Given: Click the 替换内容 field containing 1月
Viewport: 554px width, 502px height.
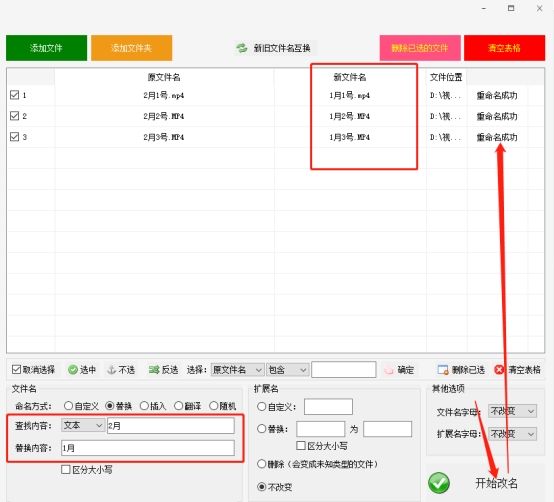Looking at the screenshot, I should click(x=148, y=448).
